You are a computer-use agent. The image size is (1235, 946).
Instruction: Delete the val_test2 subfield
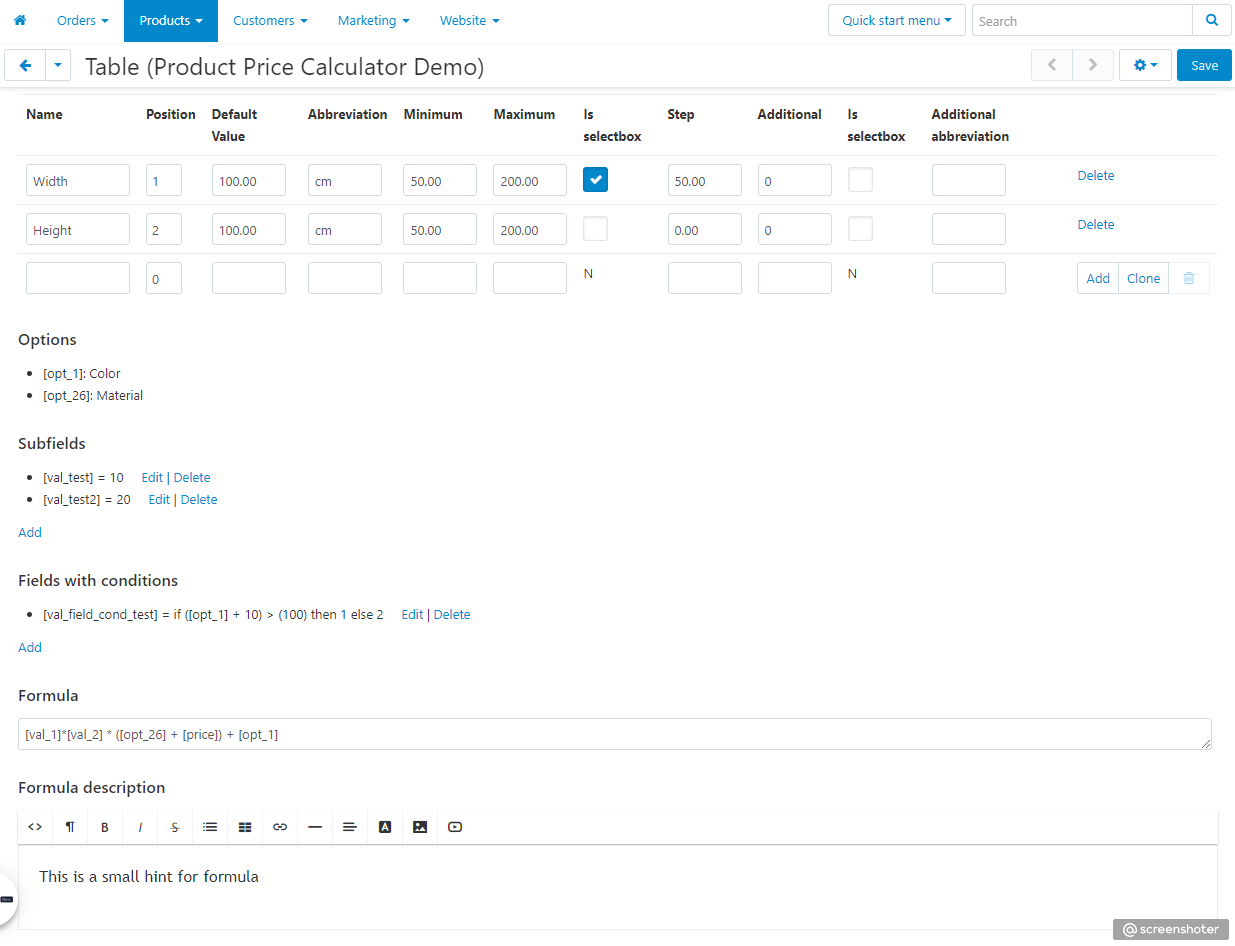point(199,500)
